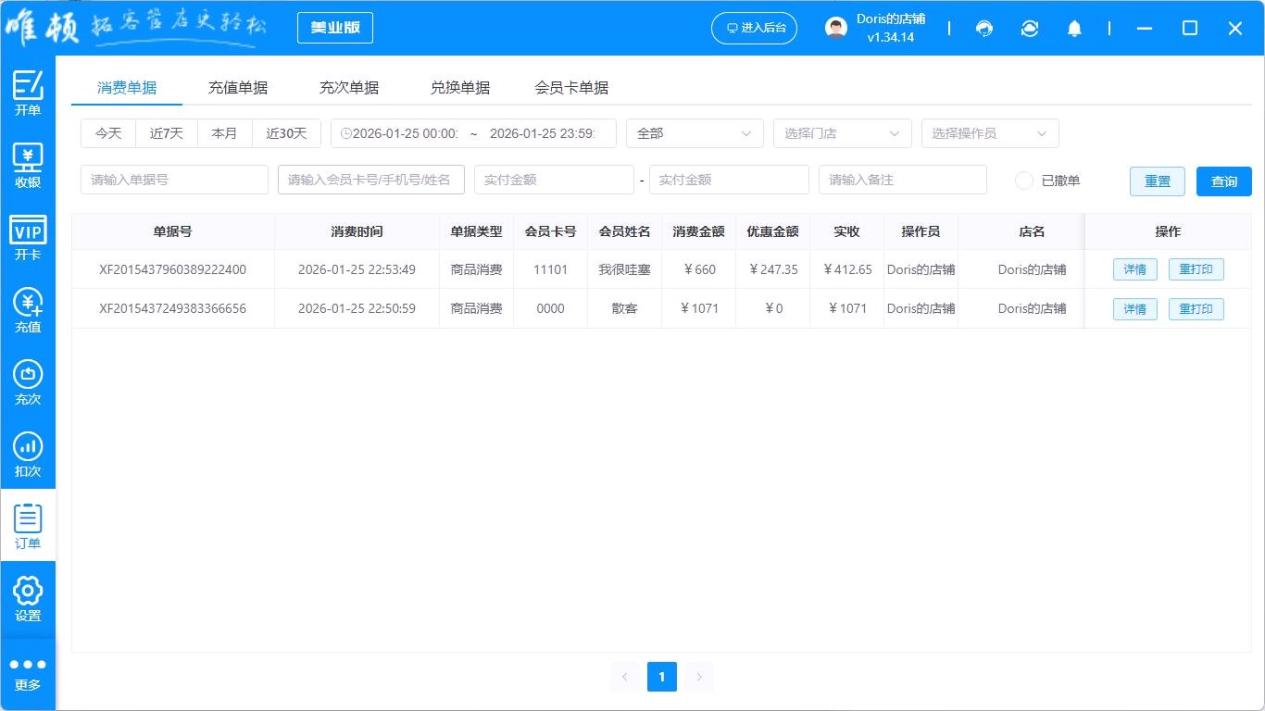1265x711 pixels.
Task: Expand the 选择操作员 operator dropdown
Action: (990, 133)
